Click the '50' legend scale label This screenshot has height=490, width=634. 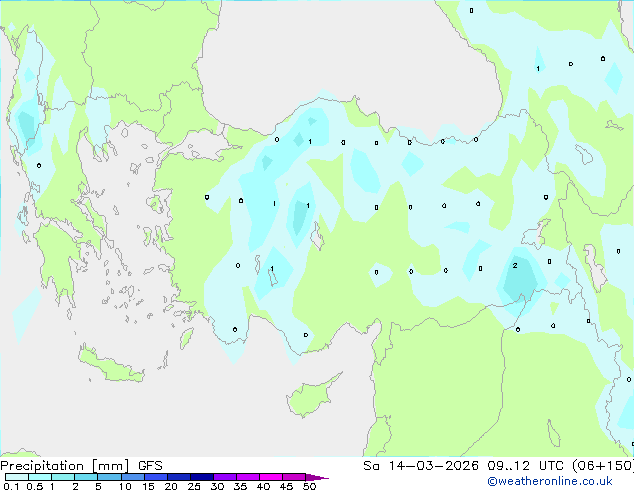(309, 486)
